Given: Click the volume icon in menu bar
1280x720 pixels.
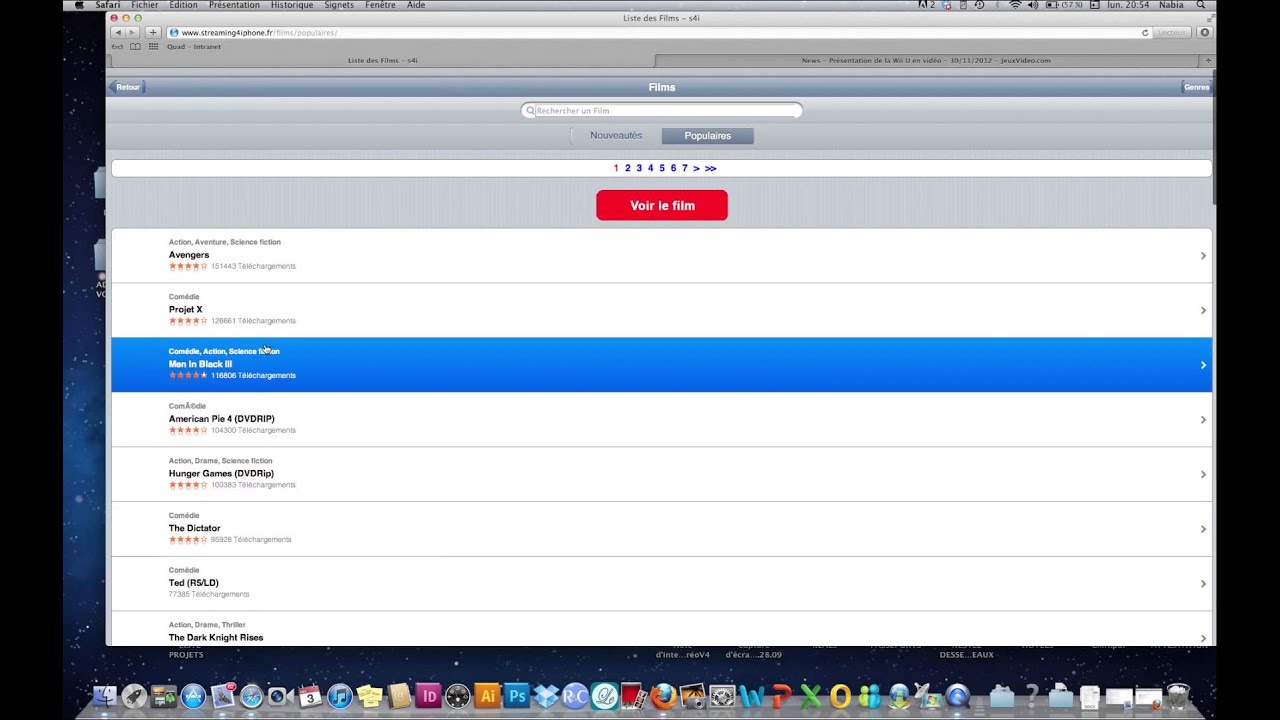Looking at the screenshot, I should (1033, 5).
